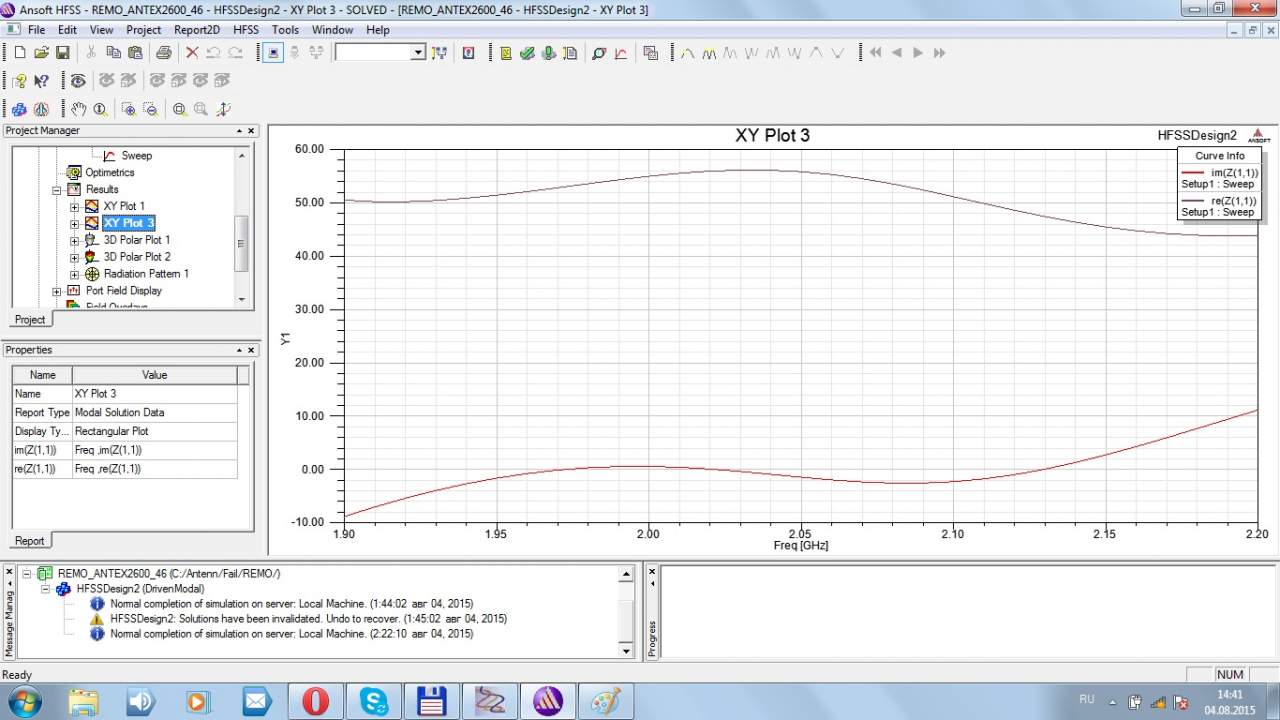Click the Open folder toolbar icon

tap(41, 53)
